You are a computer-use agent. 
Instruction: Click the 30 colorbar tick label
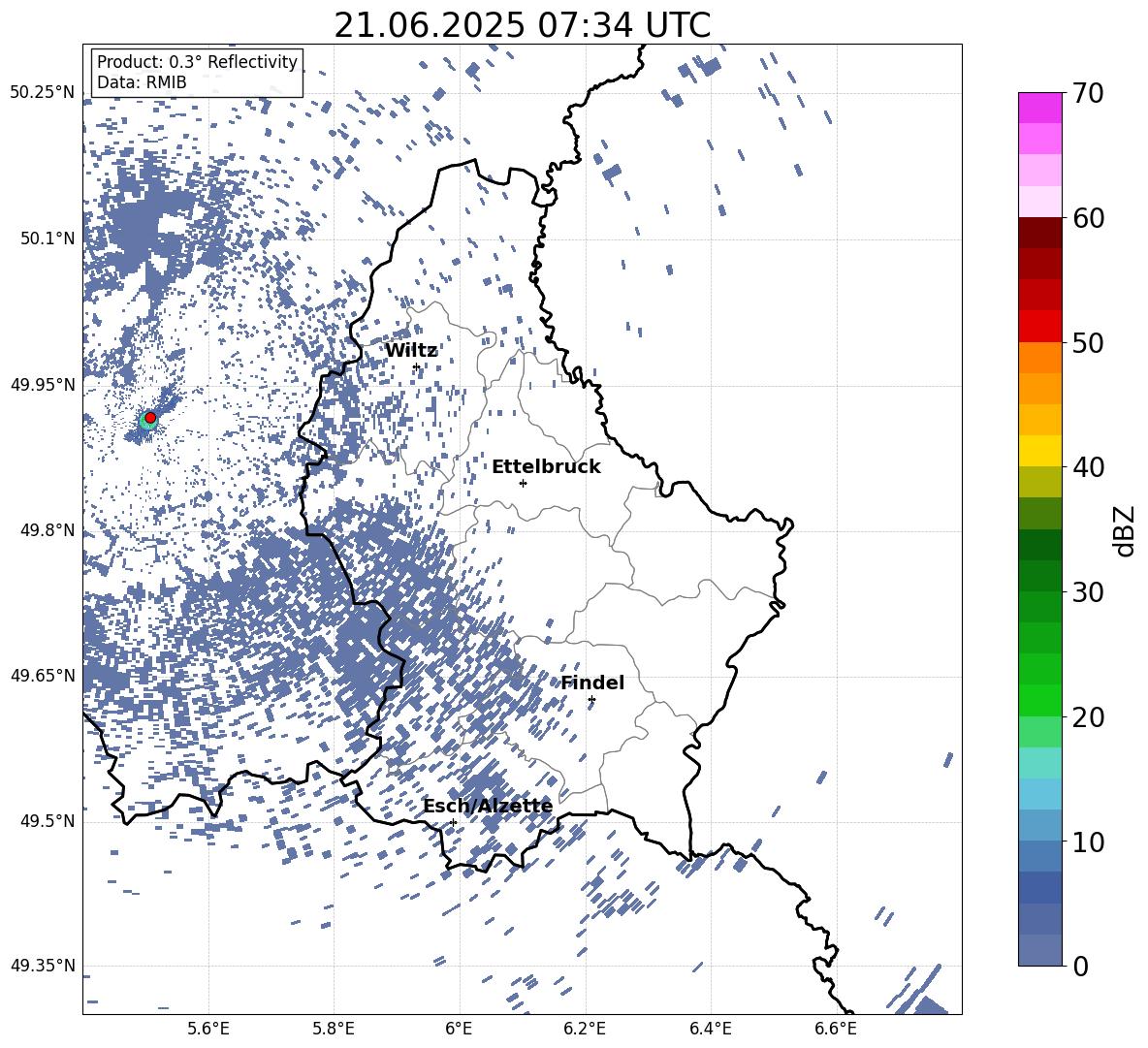tap(1088, 591)
